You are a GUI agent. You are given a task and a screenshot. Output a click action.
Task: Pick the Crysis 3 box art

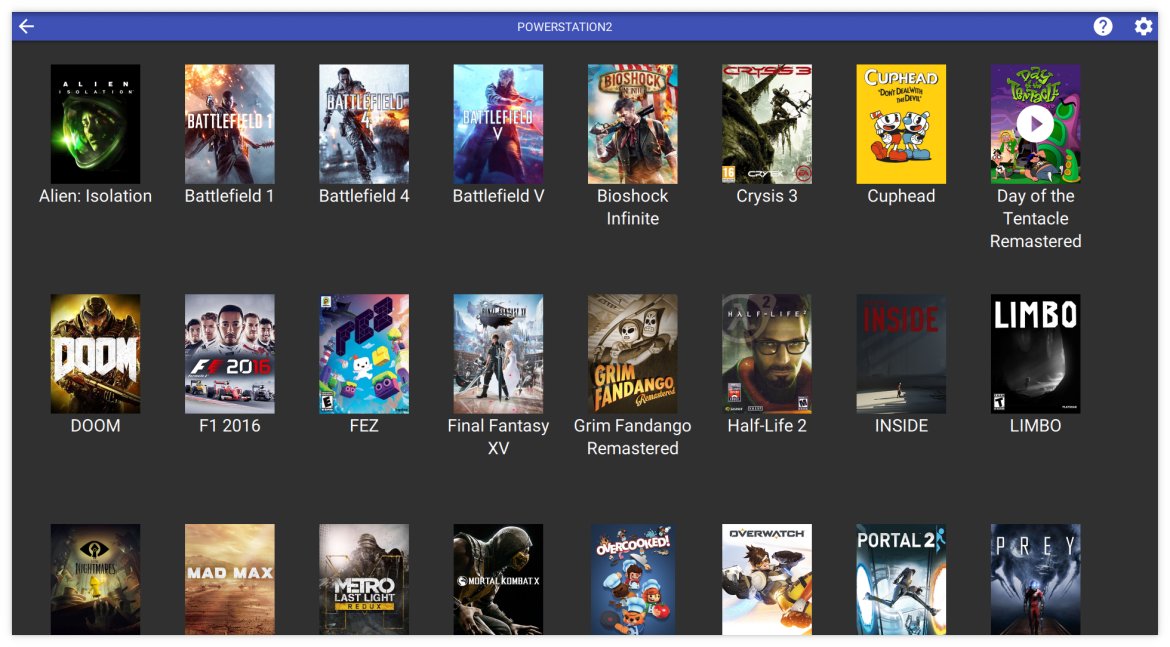tap(767, 124)
